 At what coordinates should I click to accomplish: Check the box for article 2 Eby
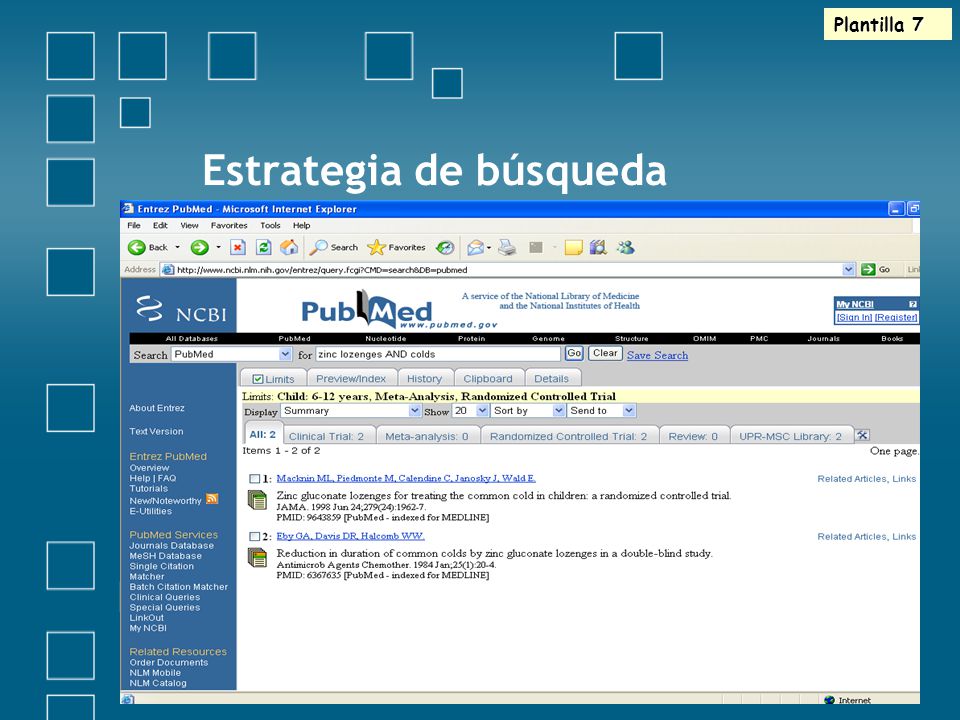(255, 536)
